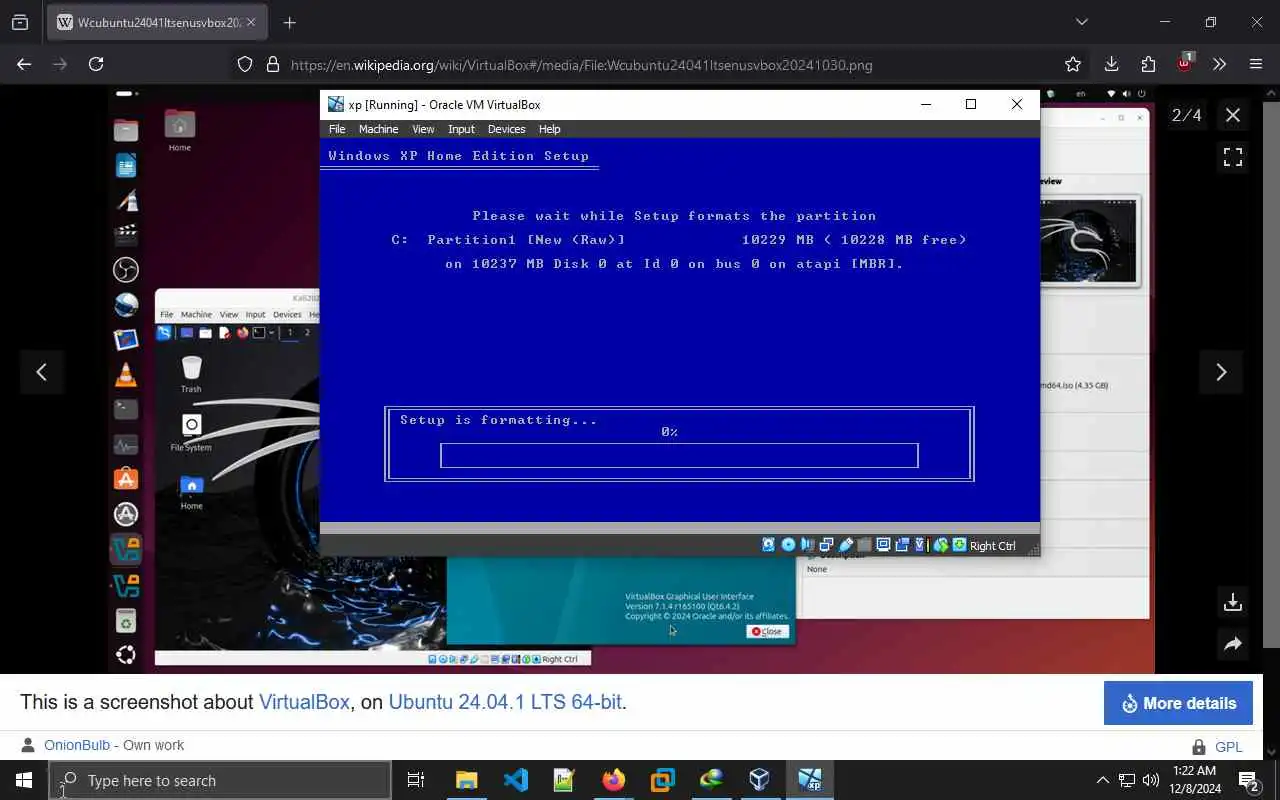
Task: Click the shared folders indicator in VirtualBox status bar
Action: click(x=864, y=545)
